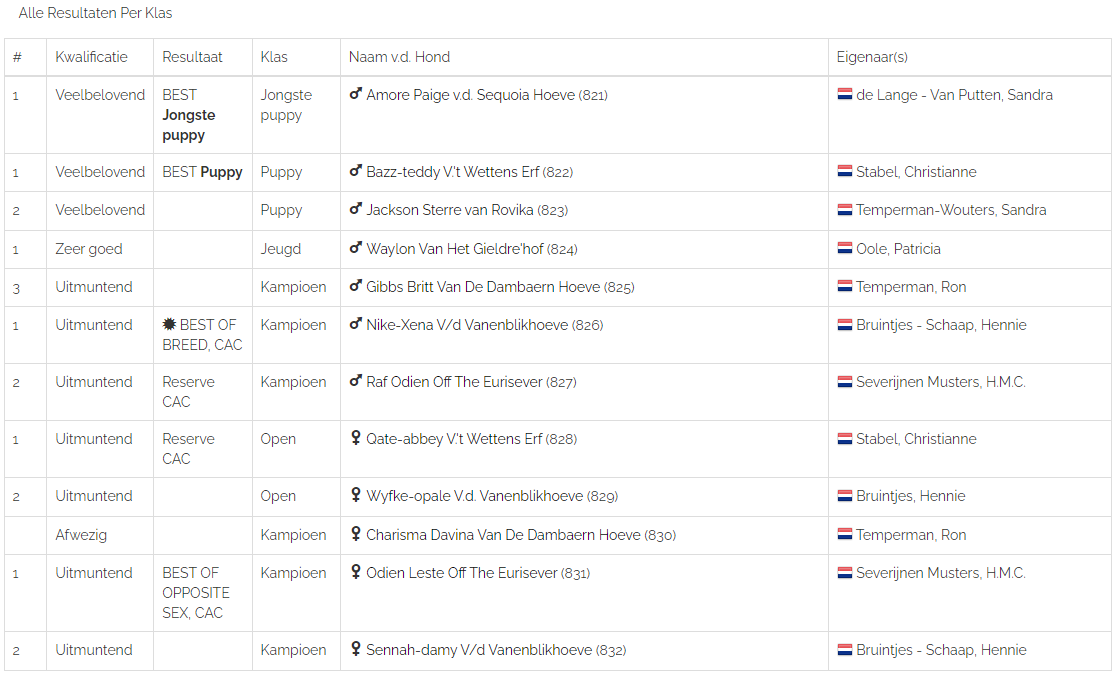The height and width of the screenshot is (673, 1114).
Task: Open Odien Leste Off The Eurisever entry
Action: pyautogui.click(x=461, y=573)
